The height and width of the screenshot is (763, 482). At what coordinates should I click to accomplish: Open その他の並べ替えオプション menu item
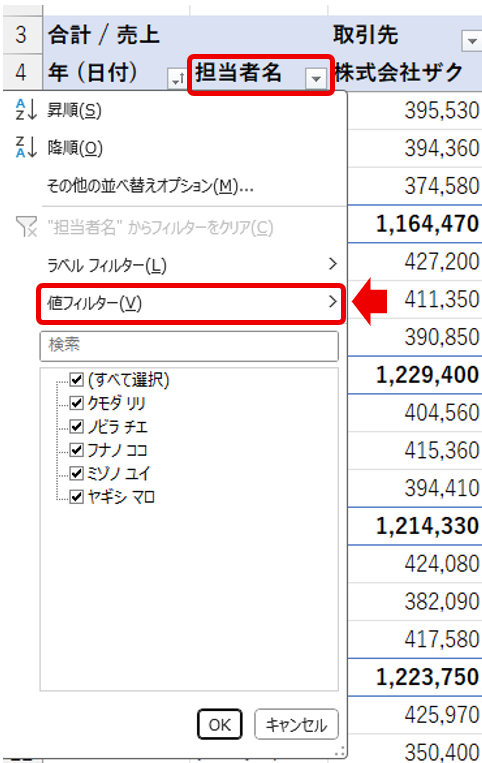click(x=150, y=185)
